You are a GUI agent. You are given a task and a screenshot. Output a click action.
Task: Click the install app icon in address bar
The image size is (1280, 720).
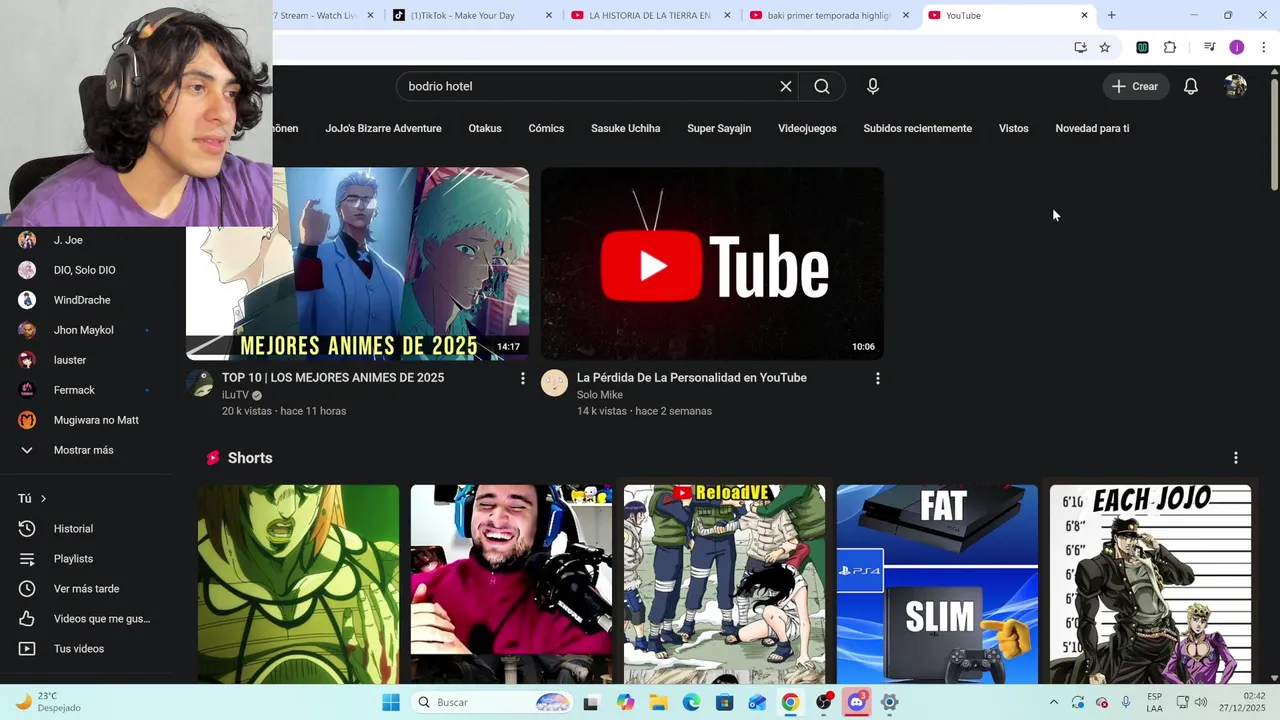1080,47
